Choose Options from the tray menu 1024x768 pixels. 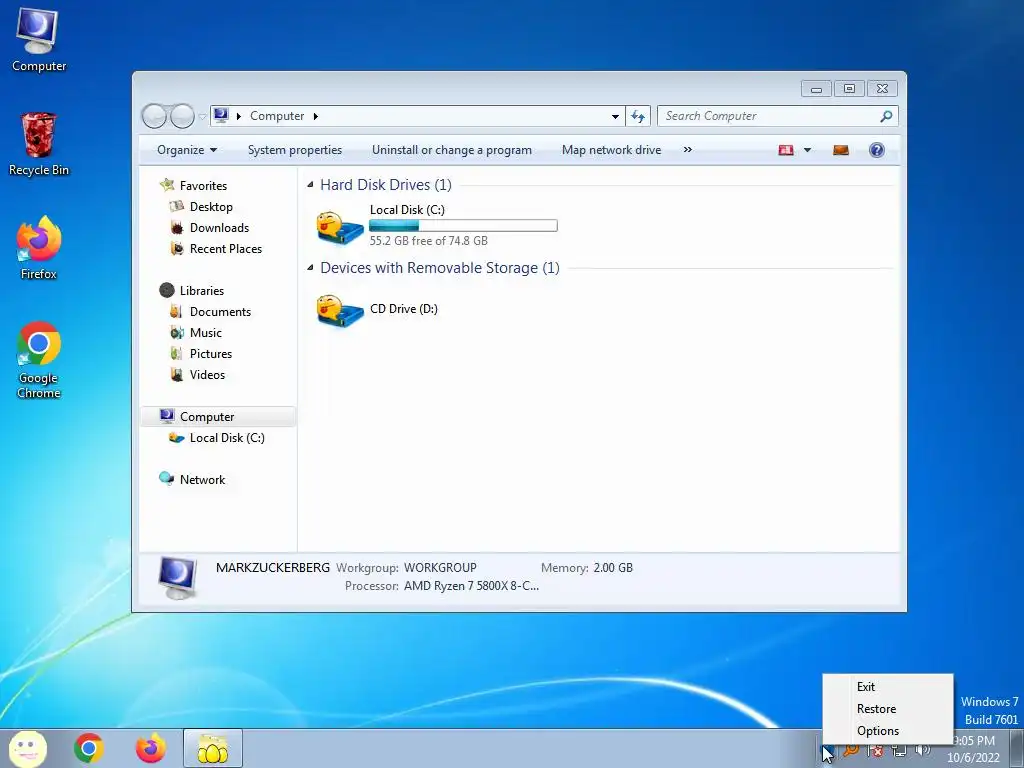coord(878,731)
